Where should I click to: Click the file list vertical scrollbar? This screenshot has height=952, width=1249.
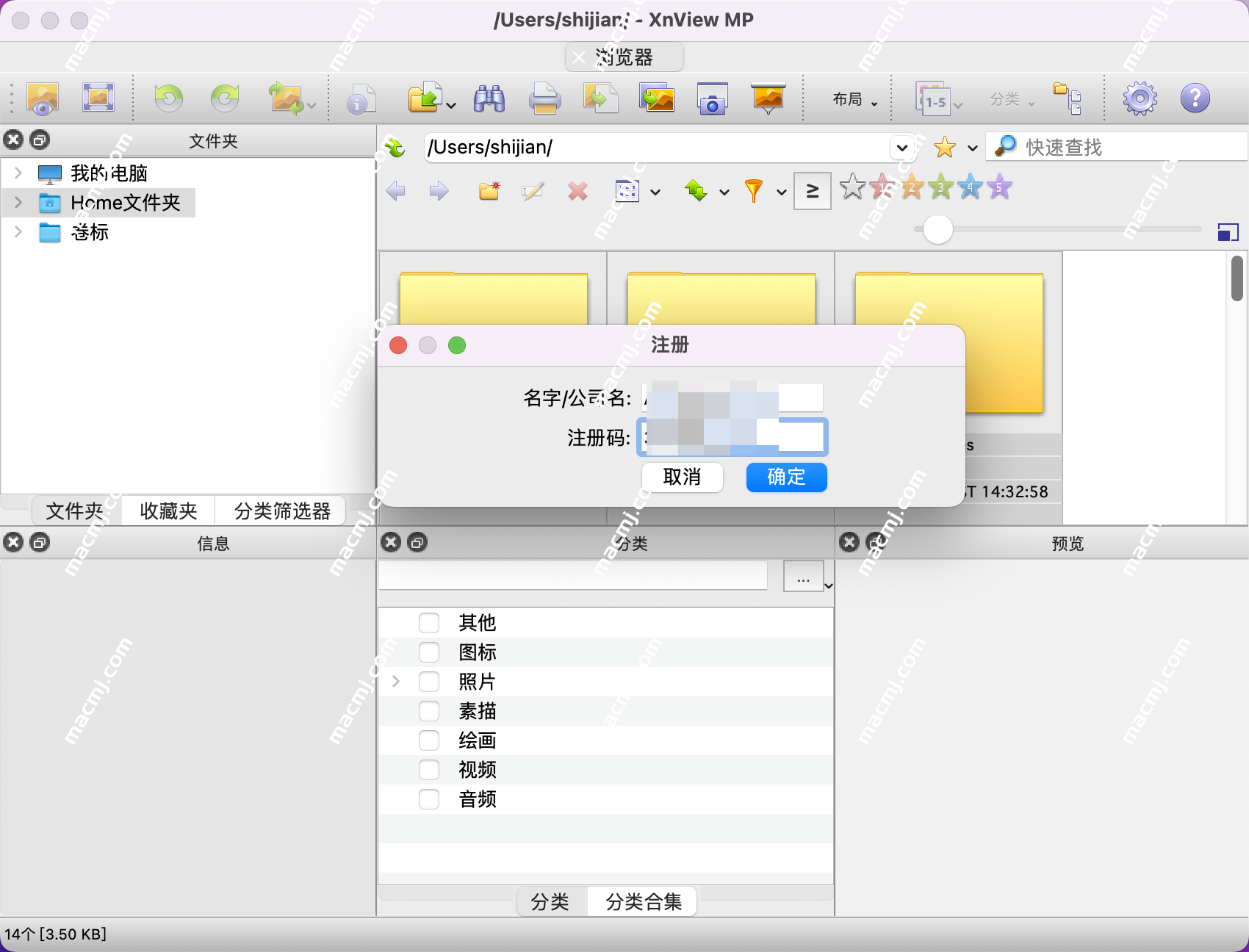click(1237, 278)
